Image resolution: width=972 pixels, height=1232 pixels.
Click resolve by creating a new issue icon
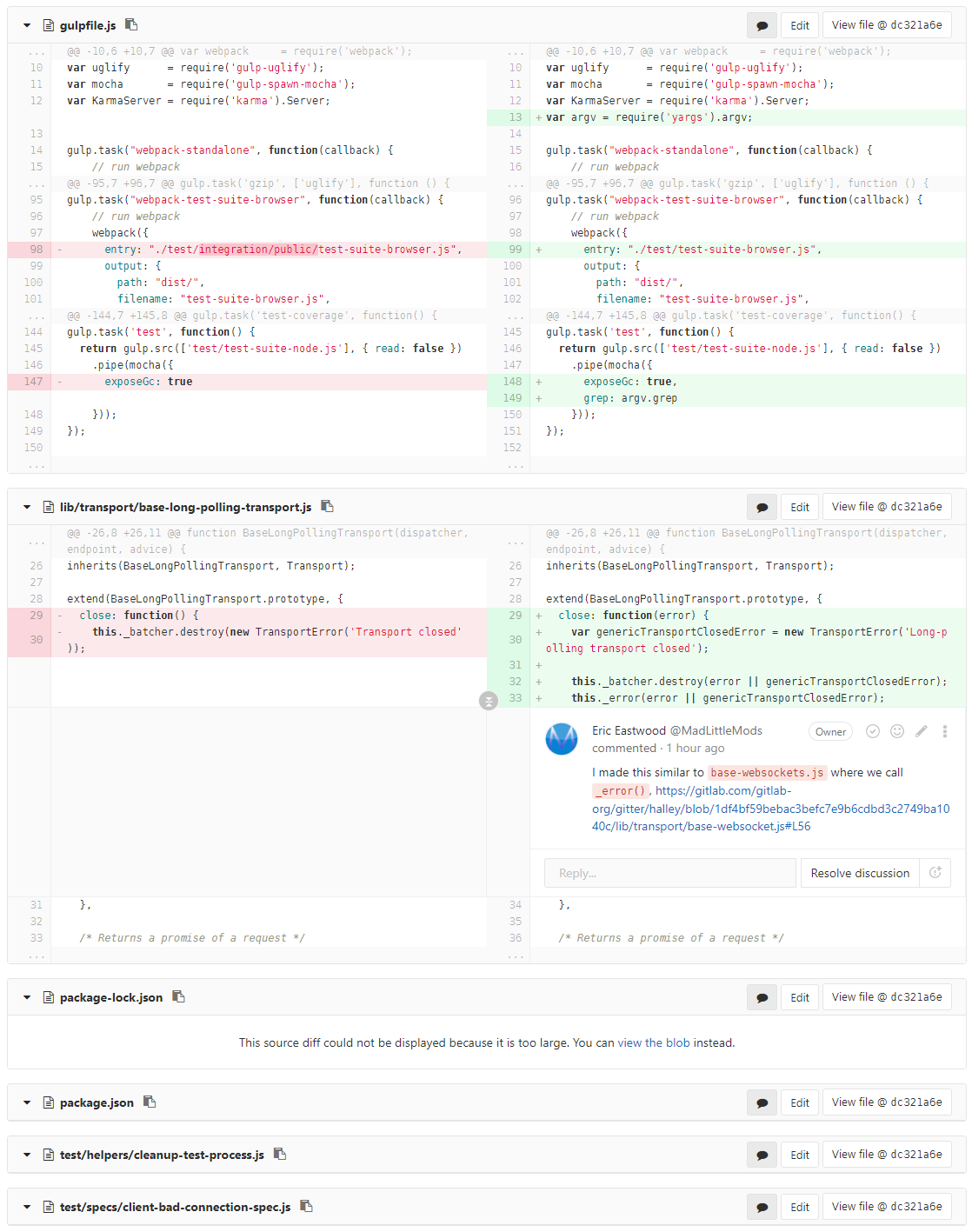coord(935,873)
